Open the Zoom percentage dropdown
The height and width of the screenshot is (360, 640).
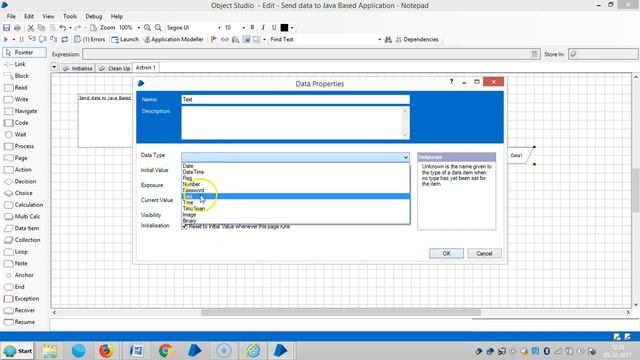tap(139, 28)
